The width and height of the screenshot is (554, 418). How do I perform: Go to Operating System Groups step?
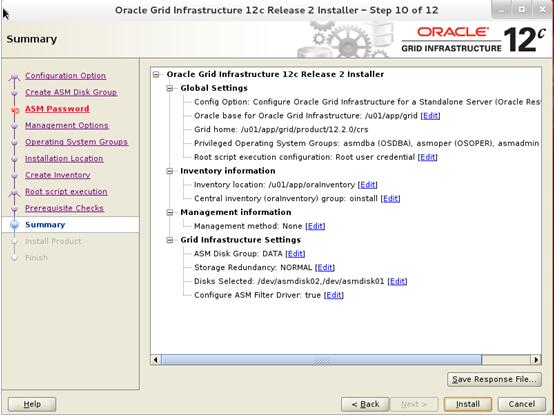(76, 142)
